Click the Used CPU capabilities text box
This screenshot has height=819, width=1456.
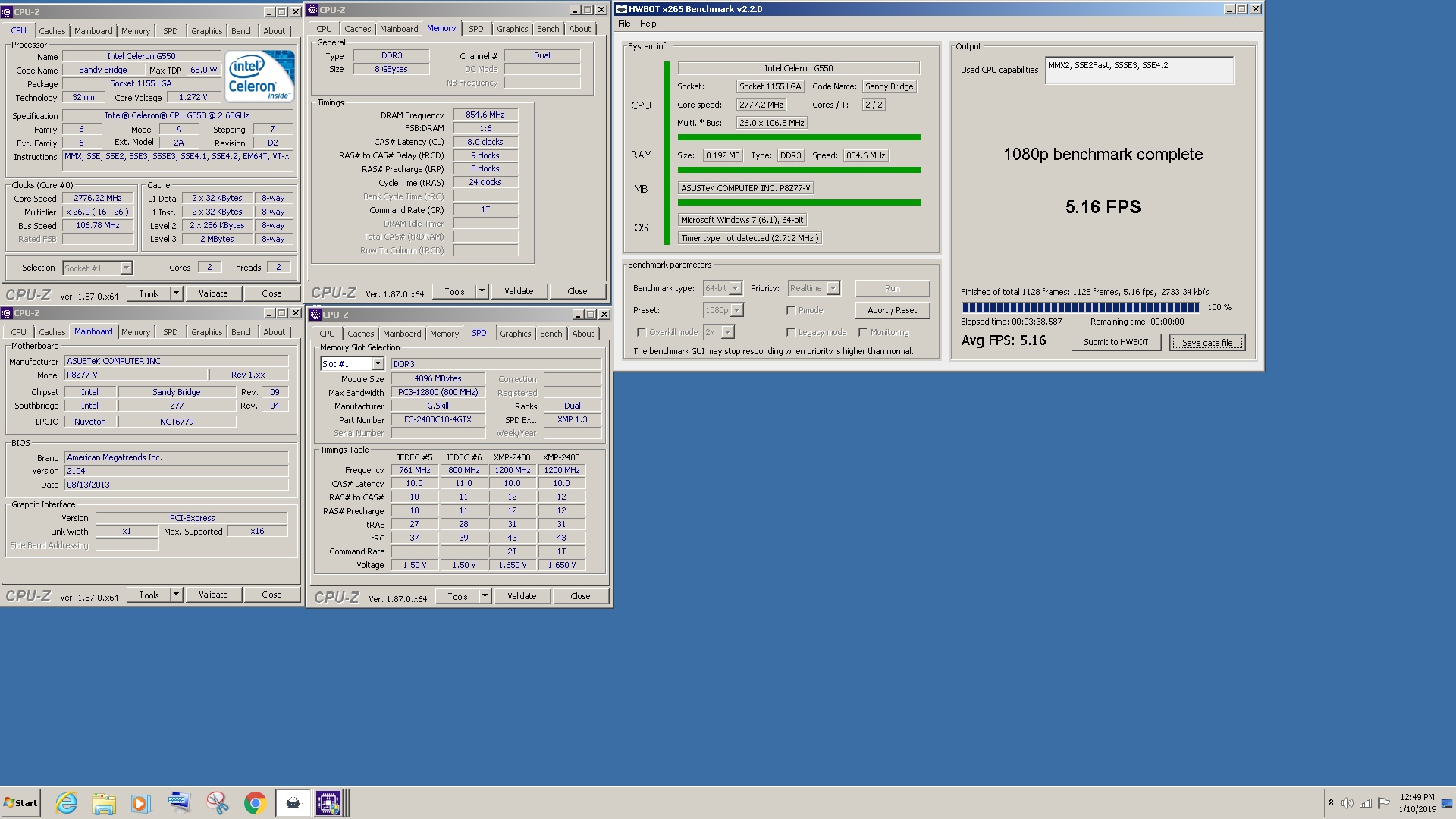click(1139, 71)
